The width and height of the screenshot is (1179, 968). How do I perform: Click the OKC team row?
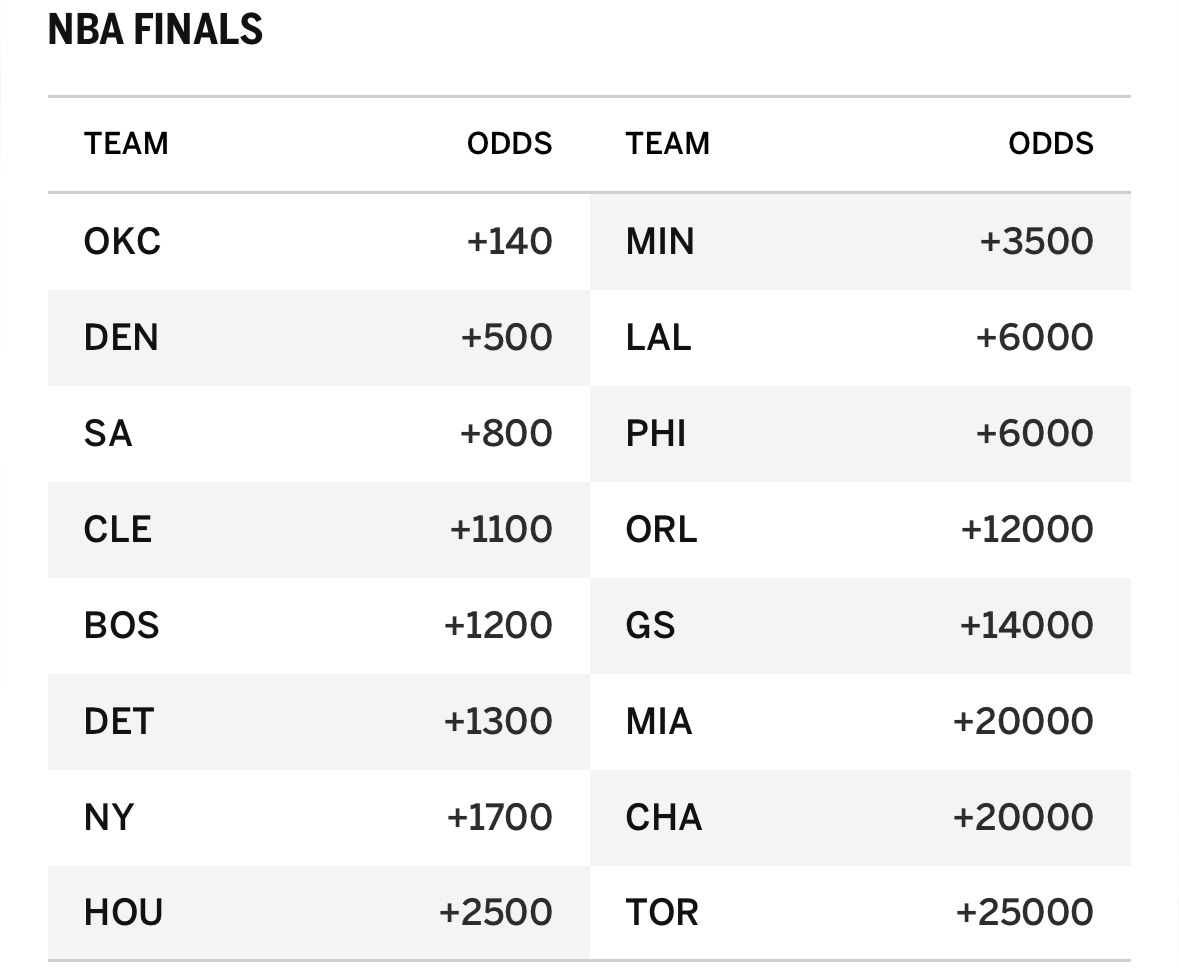pos(319,241)
